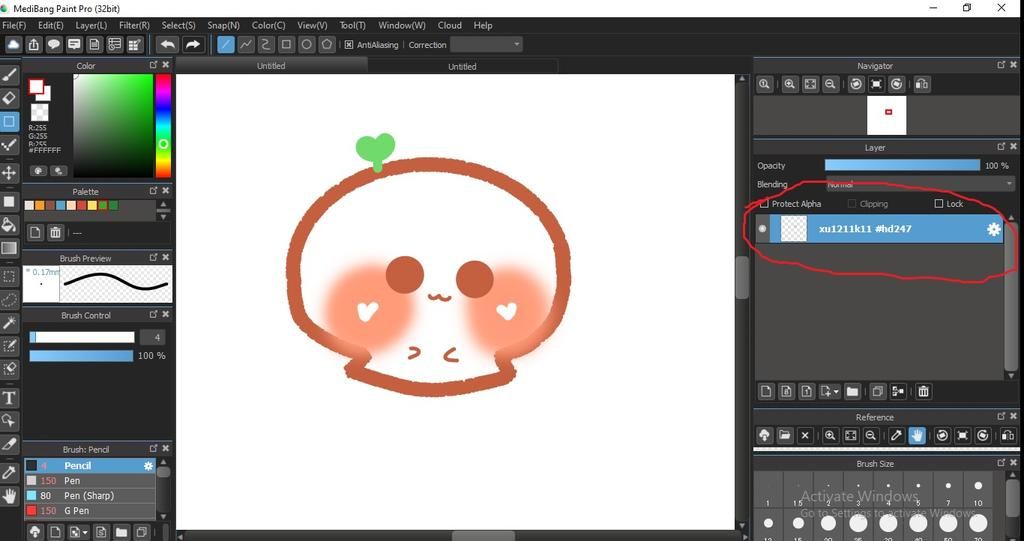Select the G Pen brush
Viewport: 1024px width, 541px height.
point(90,511)
